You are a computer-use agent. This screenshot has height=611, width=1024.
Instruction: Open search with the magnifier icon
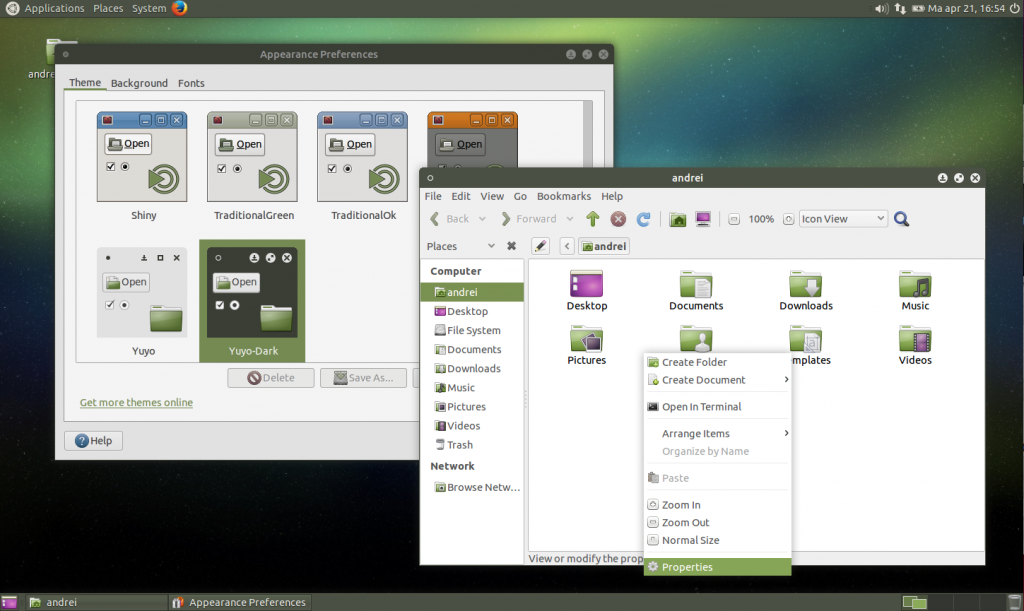[x=900, y=218]
